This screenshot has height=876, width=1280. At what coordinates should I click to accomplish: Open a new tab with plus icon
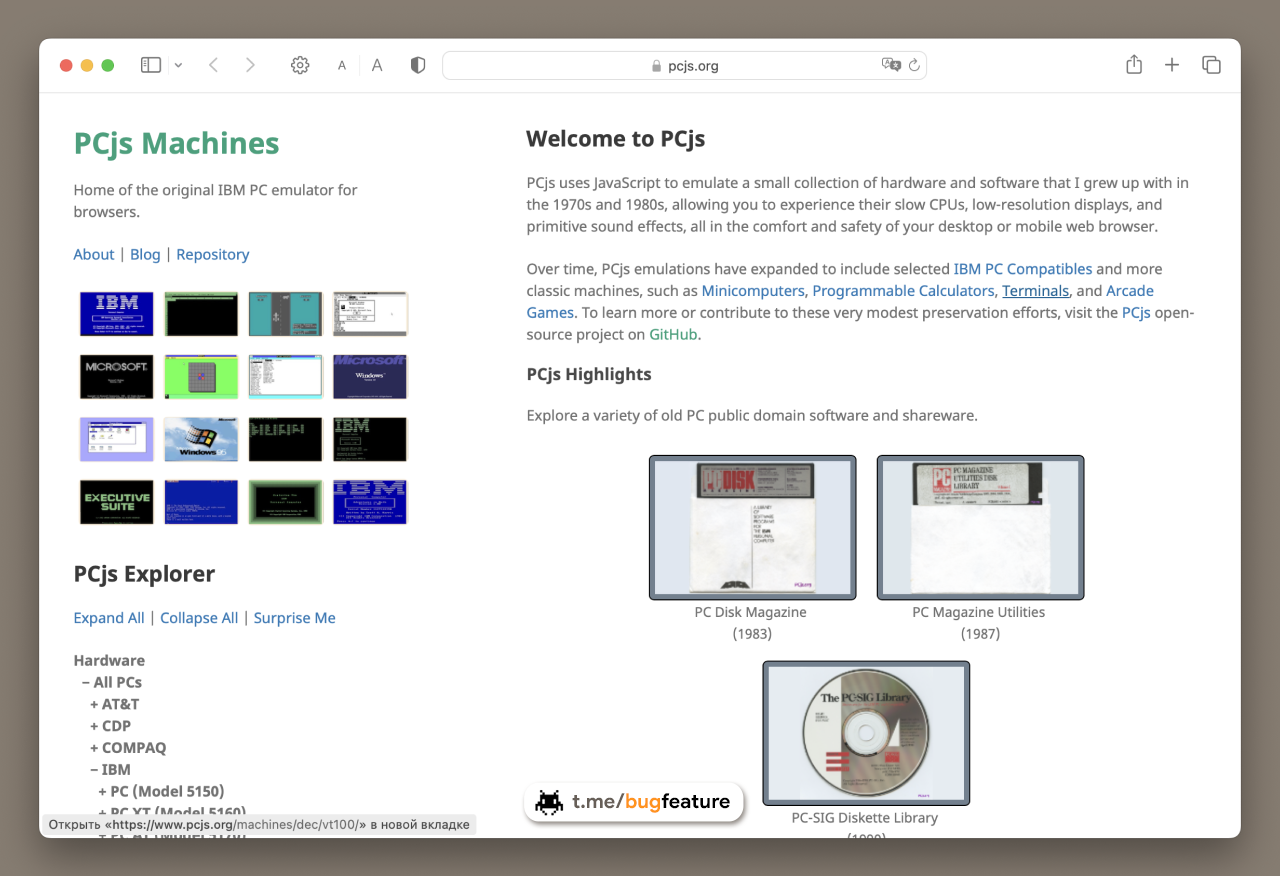coord(1172,65)
